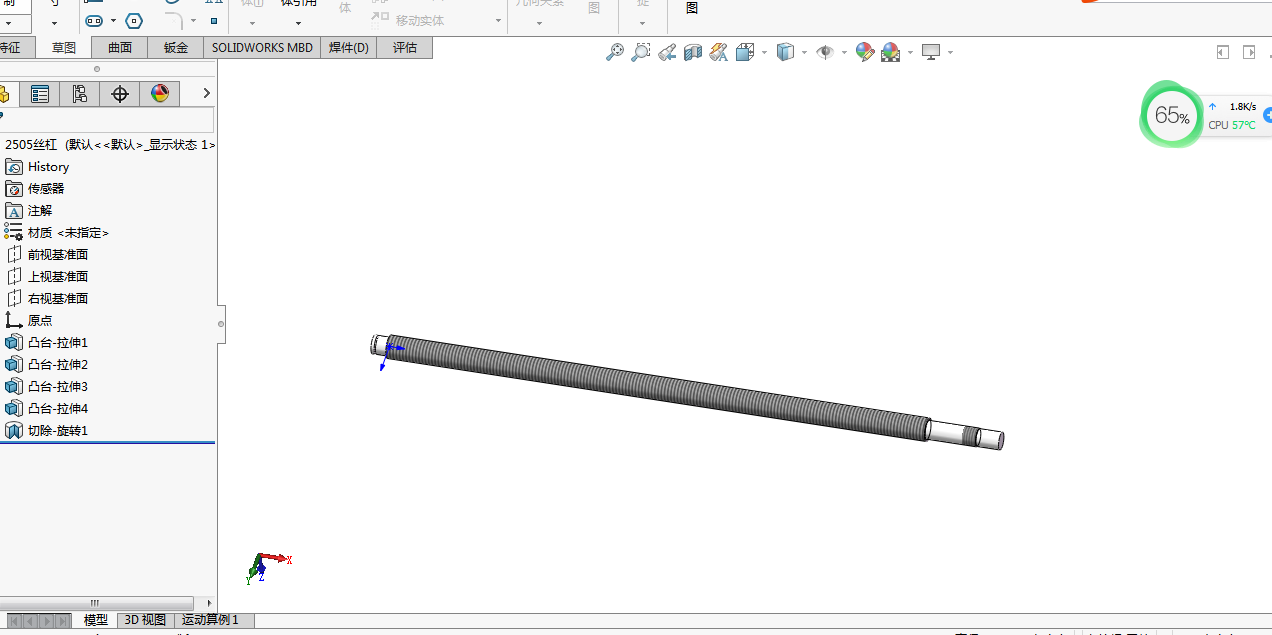This screenshot has width=1272, height=635.
Task: Open the View Orientation dropdown arrow
Action: (x=764, y=52)
